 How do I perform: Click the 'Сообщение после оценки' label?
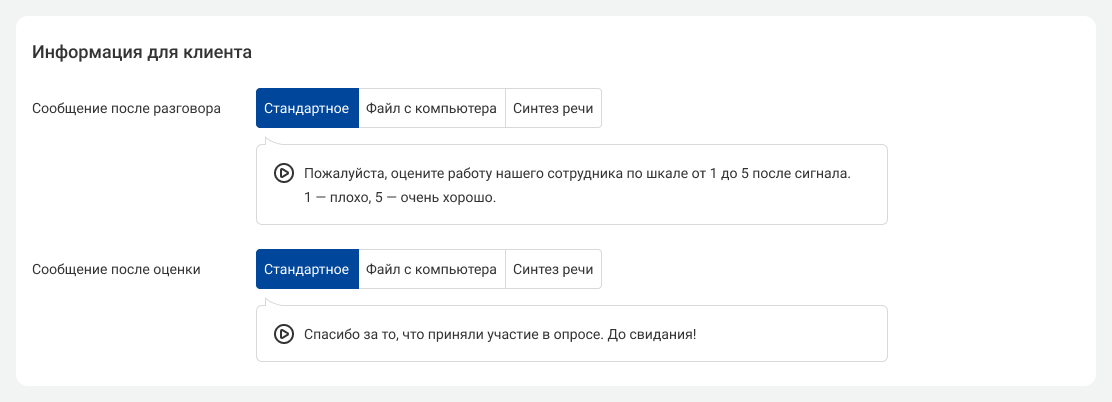[x=116, y=269]
